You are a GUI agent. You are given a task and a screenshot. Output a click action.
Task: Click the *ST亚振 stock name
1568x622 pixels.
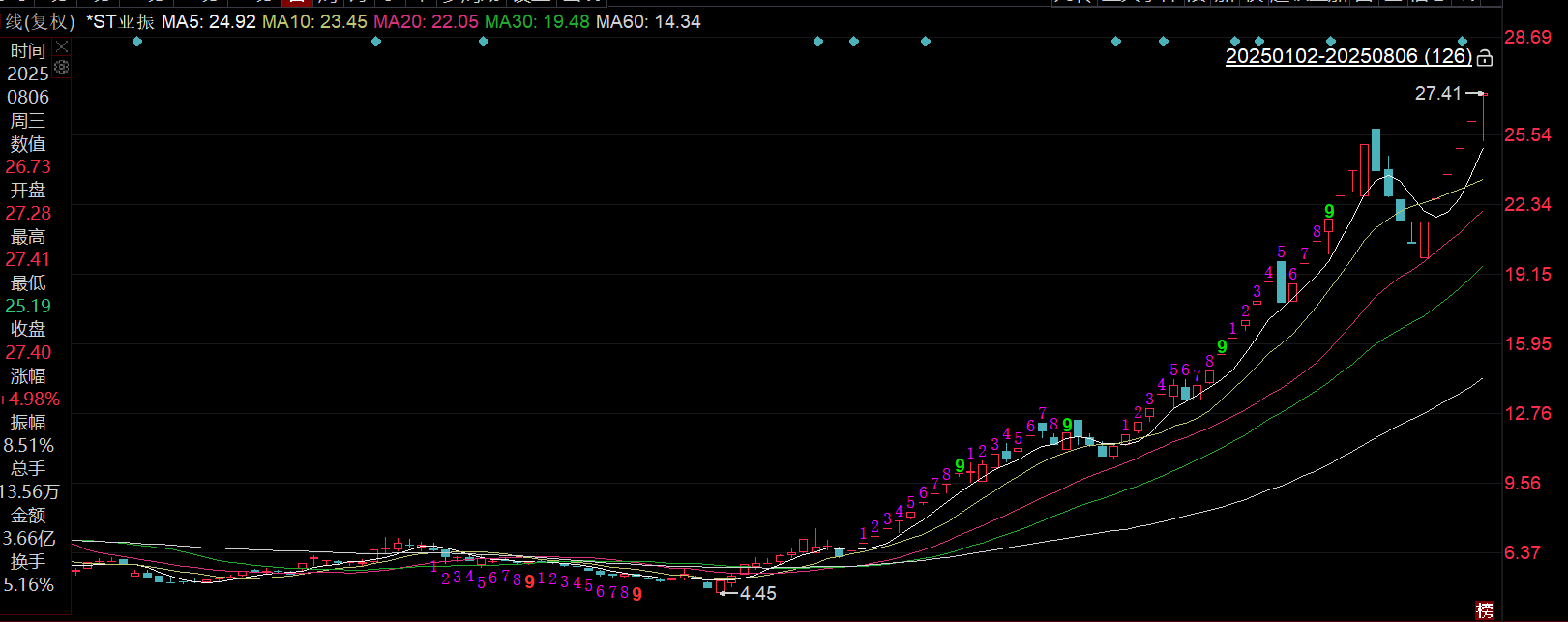[x=121, y=21]
